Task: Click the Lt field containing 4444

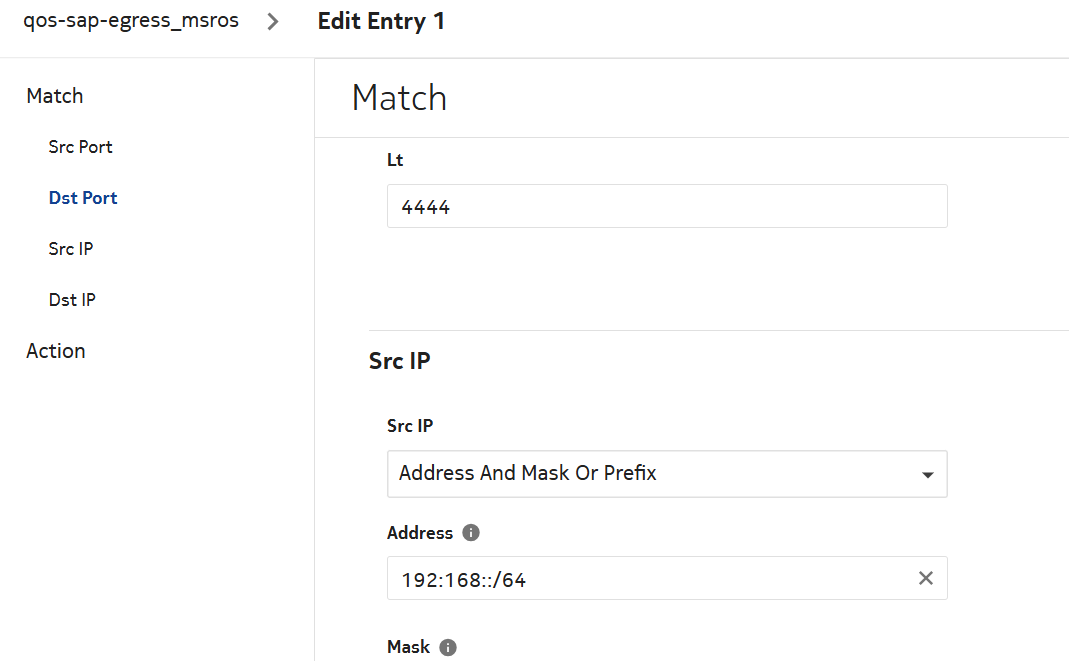Action: (666, 206)
